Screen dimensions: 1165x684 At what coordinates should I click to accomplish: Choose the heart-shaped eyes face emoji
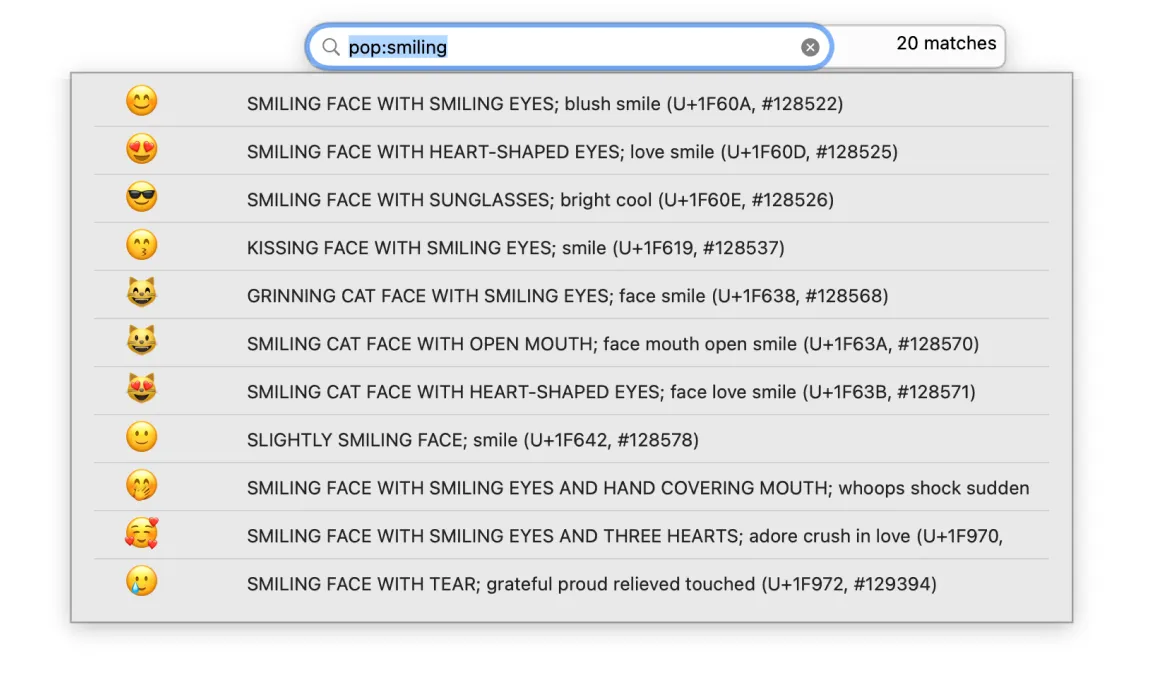(x=142, y=150)
